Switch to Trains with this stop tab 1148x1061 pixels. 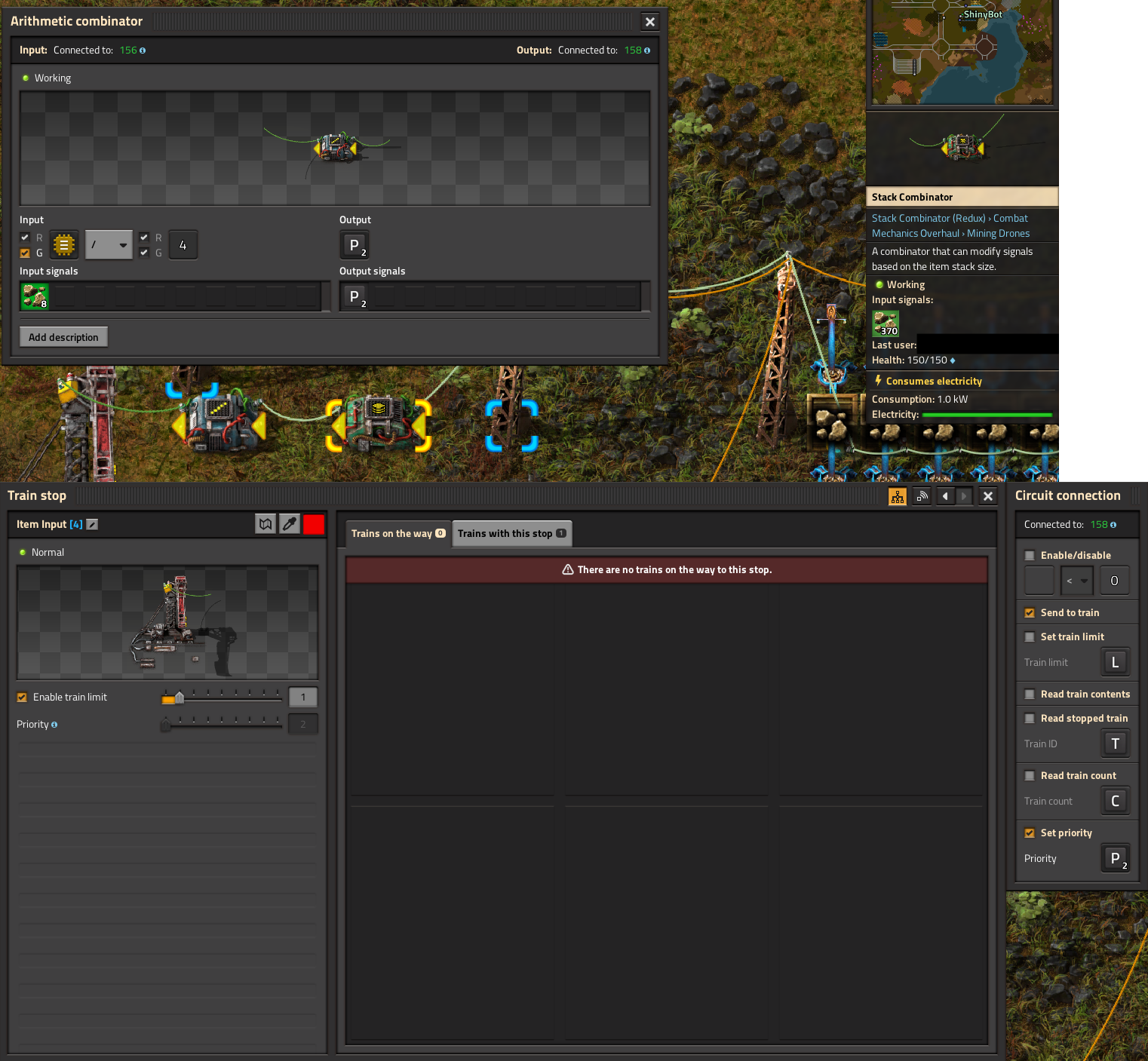(x=511, y=533)
